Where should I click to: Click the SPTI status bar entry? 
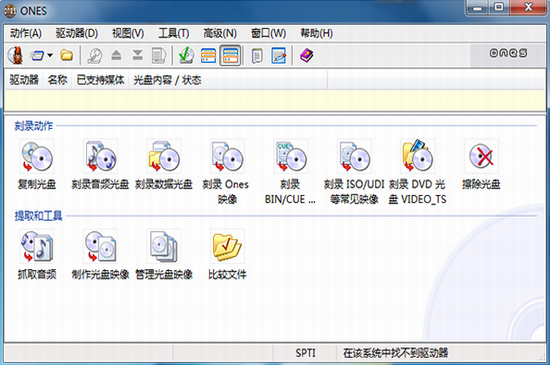click(x=305, y=353)
